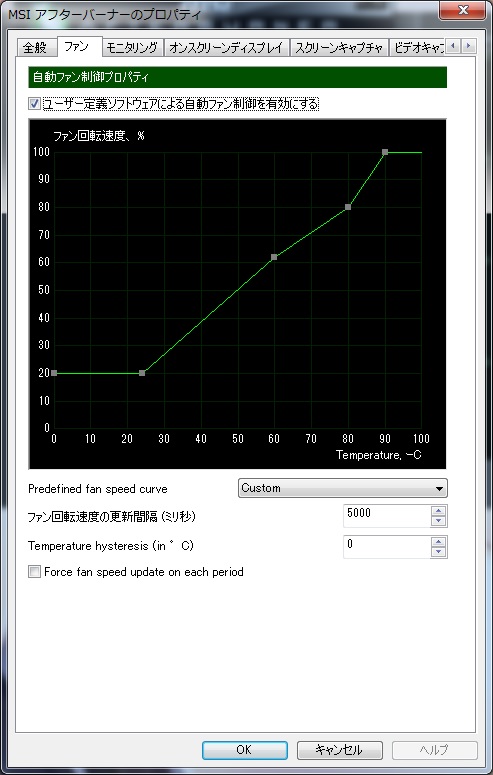Viewport: 493px width, 775px height.
Task: Click the fan speed update interval field
Action: [387, 516]
